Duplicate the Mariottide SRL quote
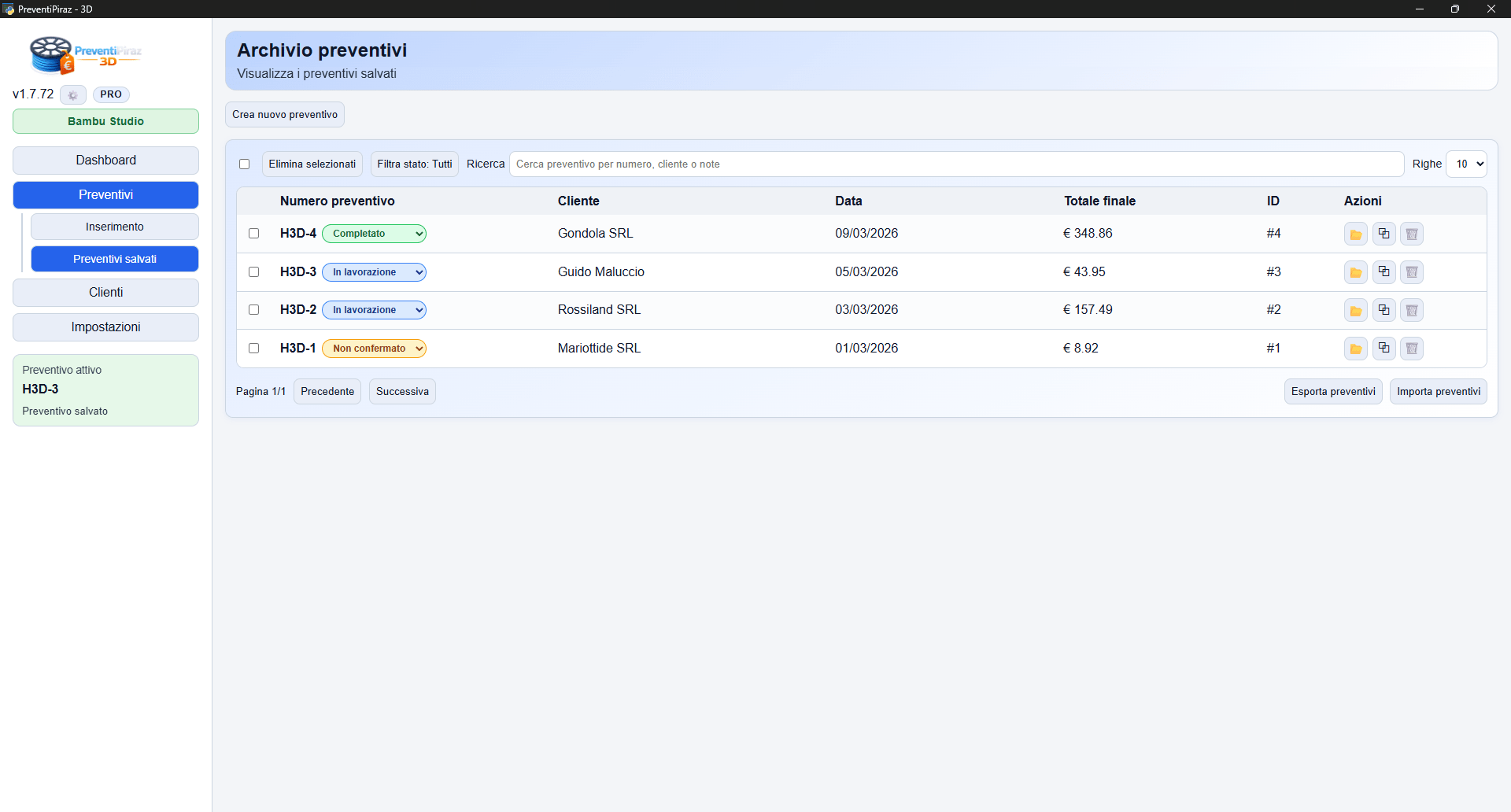Image resolution: width=1511 pixels, height=812 pixels. click(x=1384, y=349)
